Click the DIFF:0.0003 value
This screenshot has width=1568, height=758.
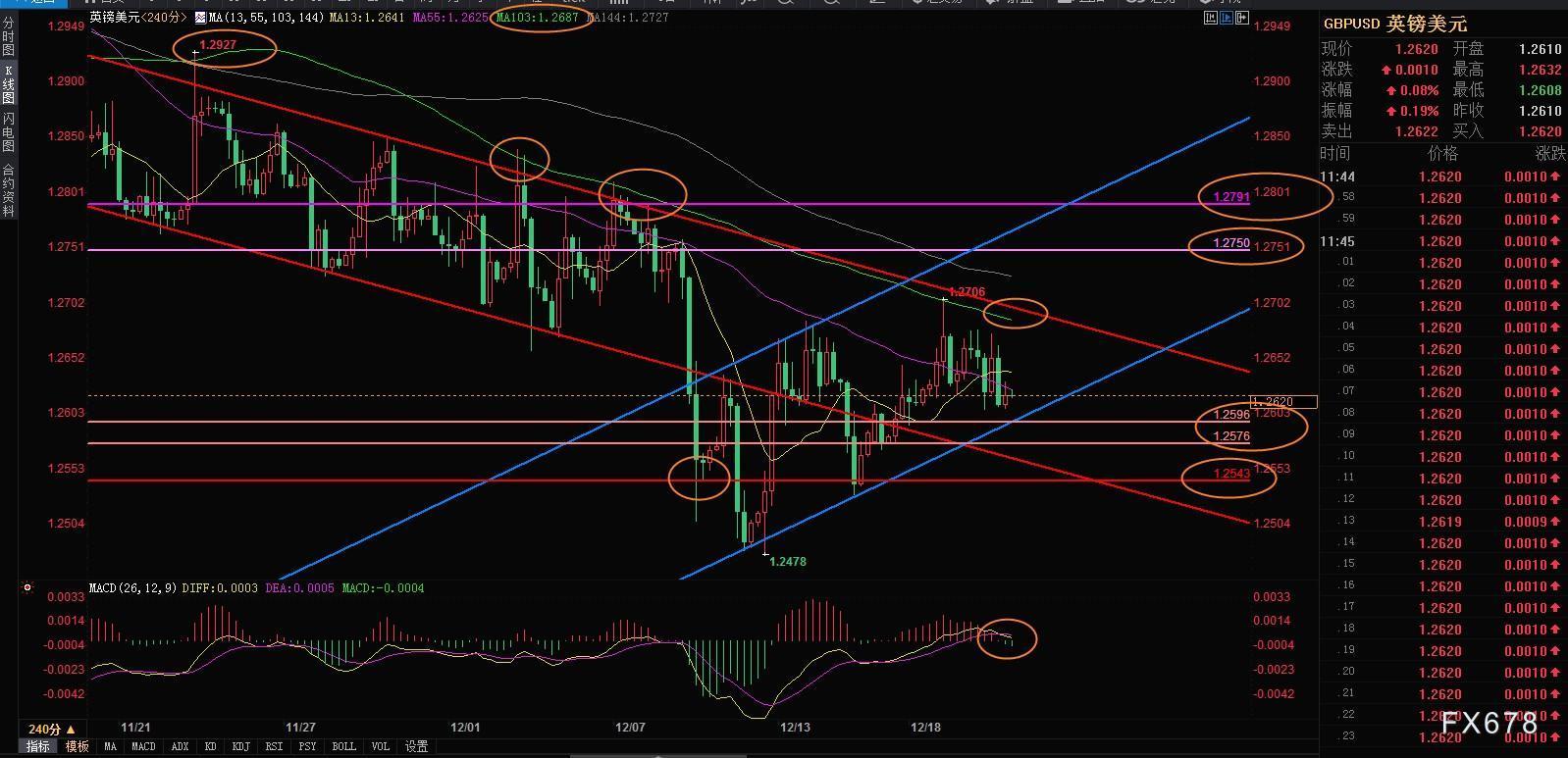click(220, 588)
